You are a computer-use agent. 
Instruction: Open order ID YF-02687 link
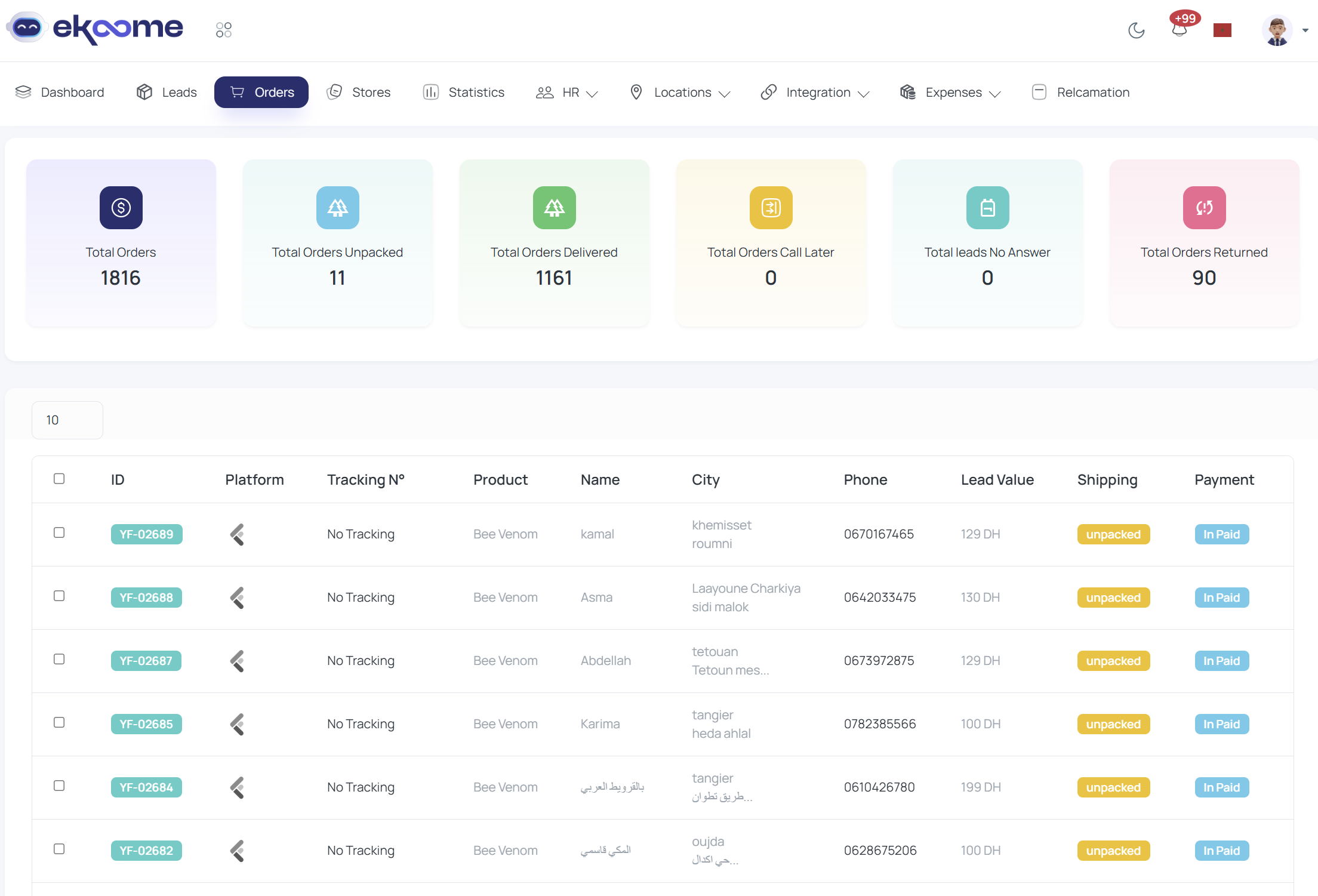146,661
